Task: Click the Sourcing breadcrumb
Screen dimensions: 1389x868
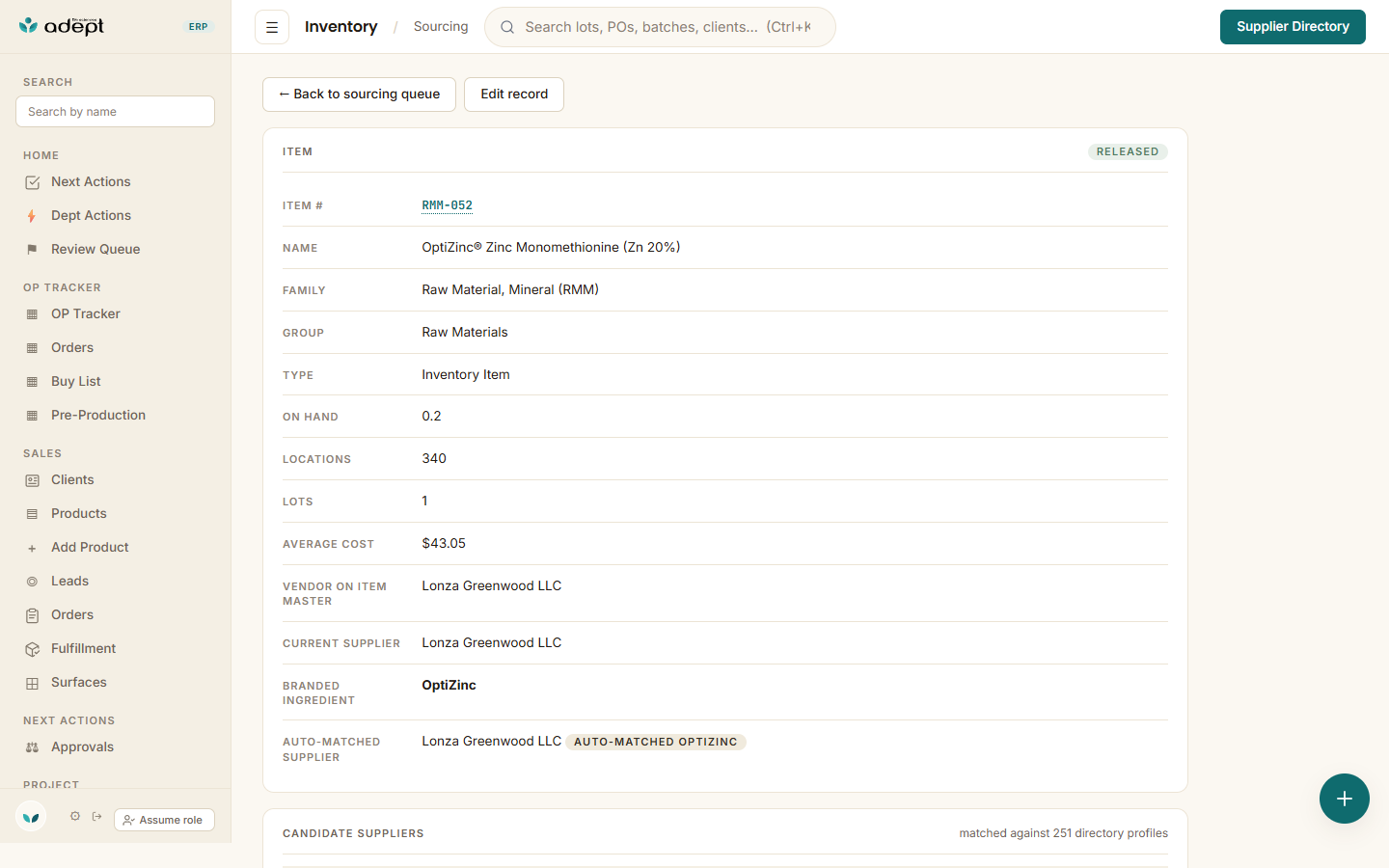Action: 441,27
